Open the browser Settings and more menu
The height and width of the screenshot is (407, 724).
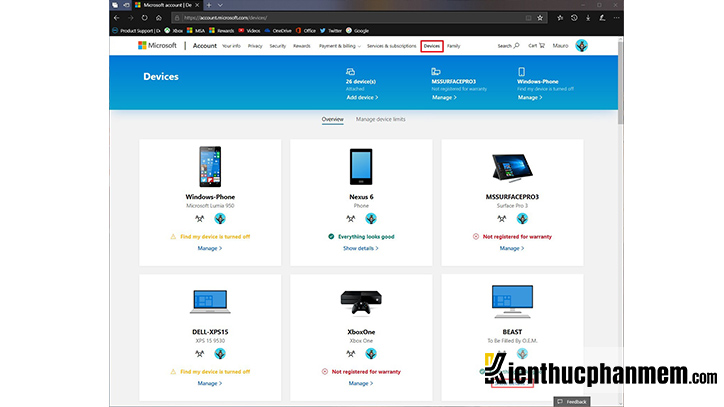[x=616, y=18]
